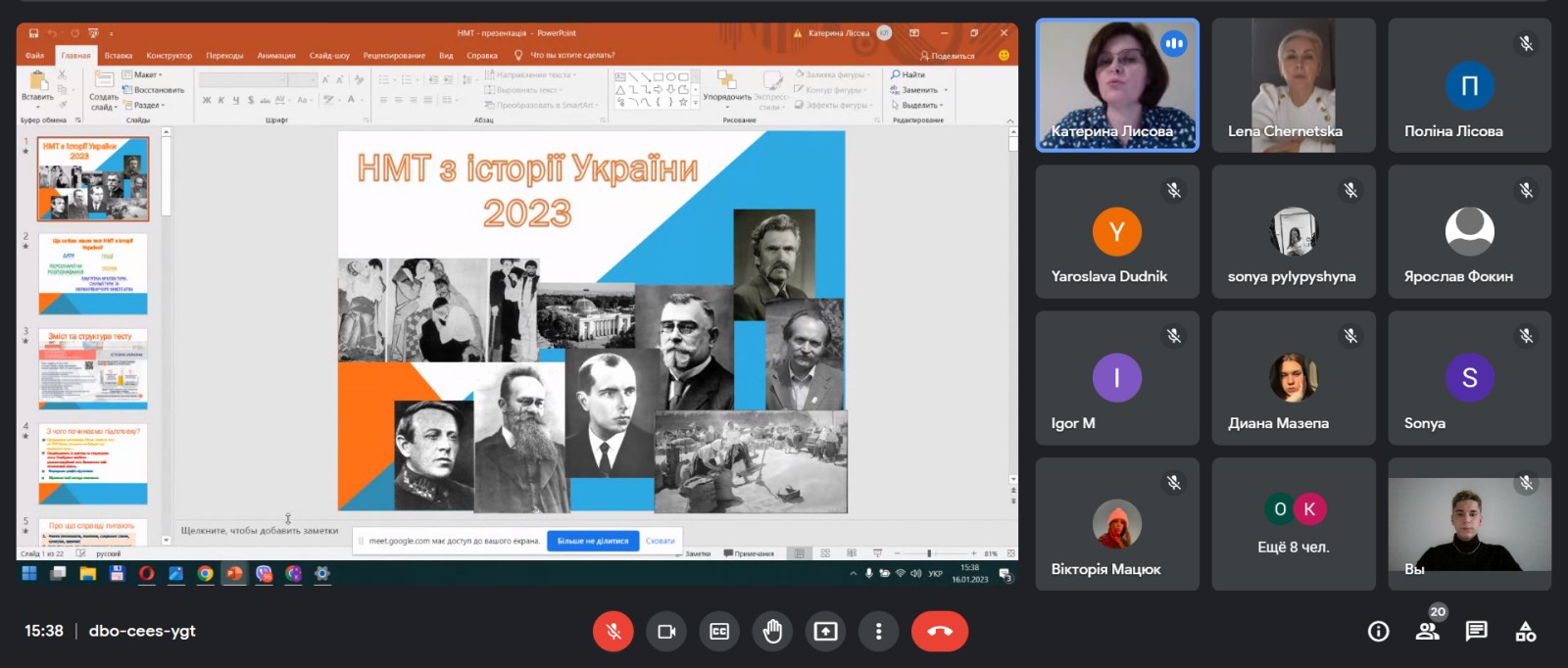
Task: Toggle camera on or off in Meet
Action: click(x=666, y=632)
